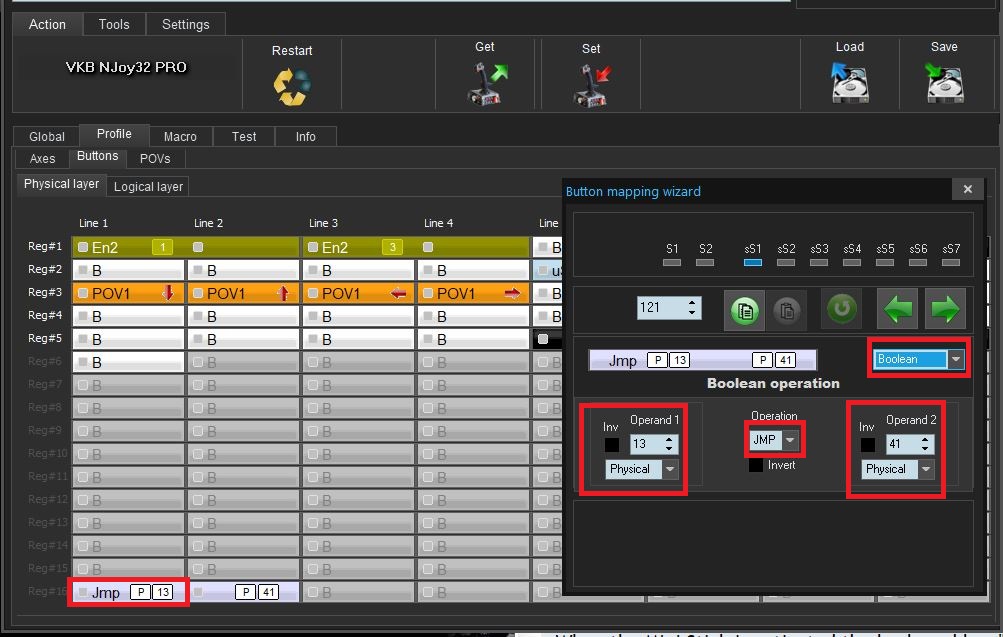Toggle the Inv checkbox for Operand 1
Screen dimensions: 1003x637
coord(612,445)
